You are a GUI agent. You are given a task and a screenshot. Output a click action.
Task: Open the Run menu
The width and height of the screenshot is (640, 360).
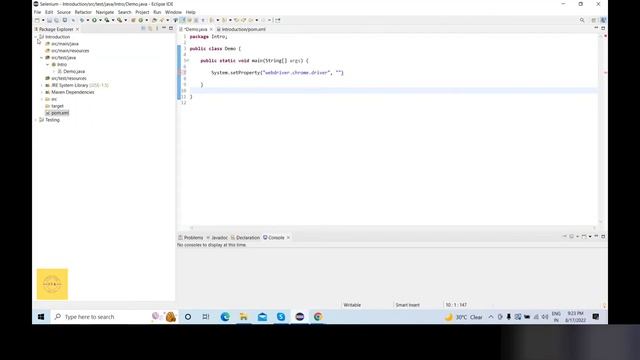click(x=157, y=12)
